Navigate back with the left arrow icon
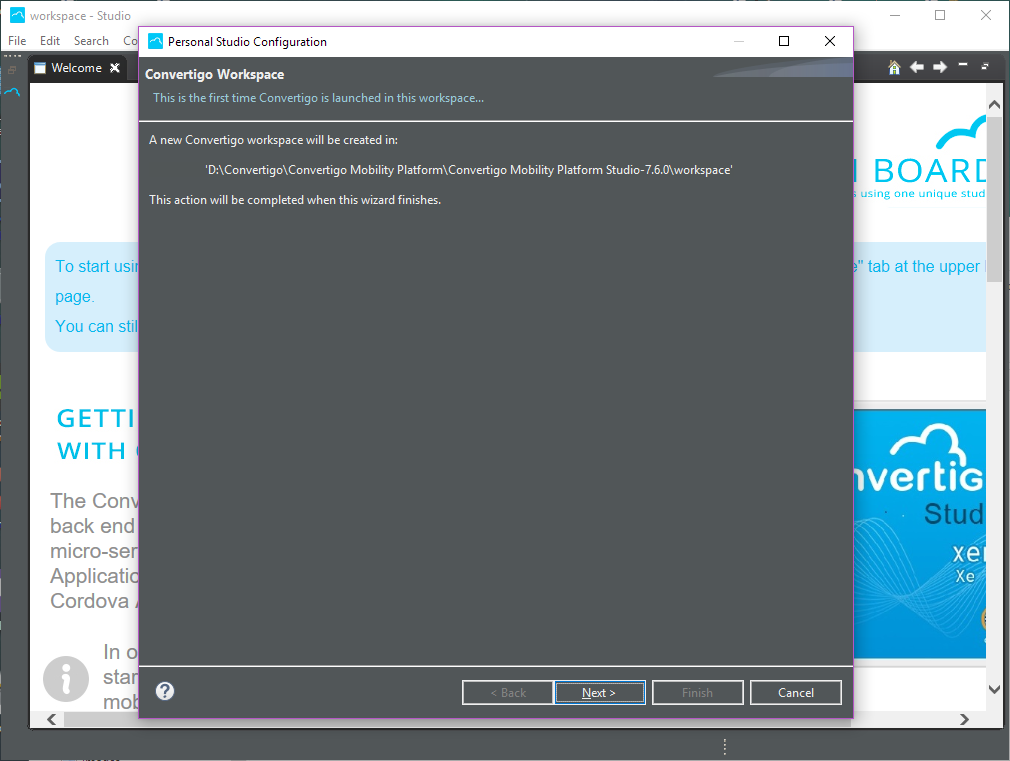 coord(917,67)
